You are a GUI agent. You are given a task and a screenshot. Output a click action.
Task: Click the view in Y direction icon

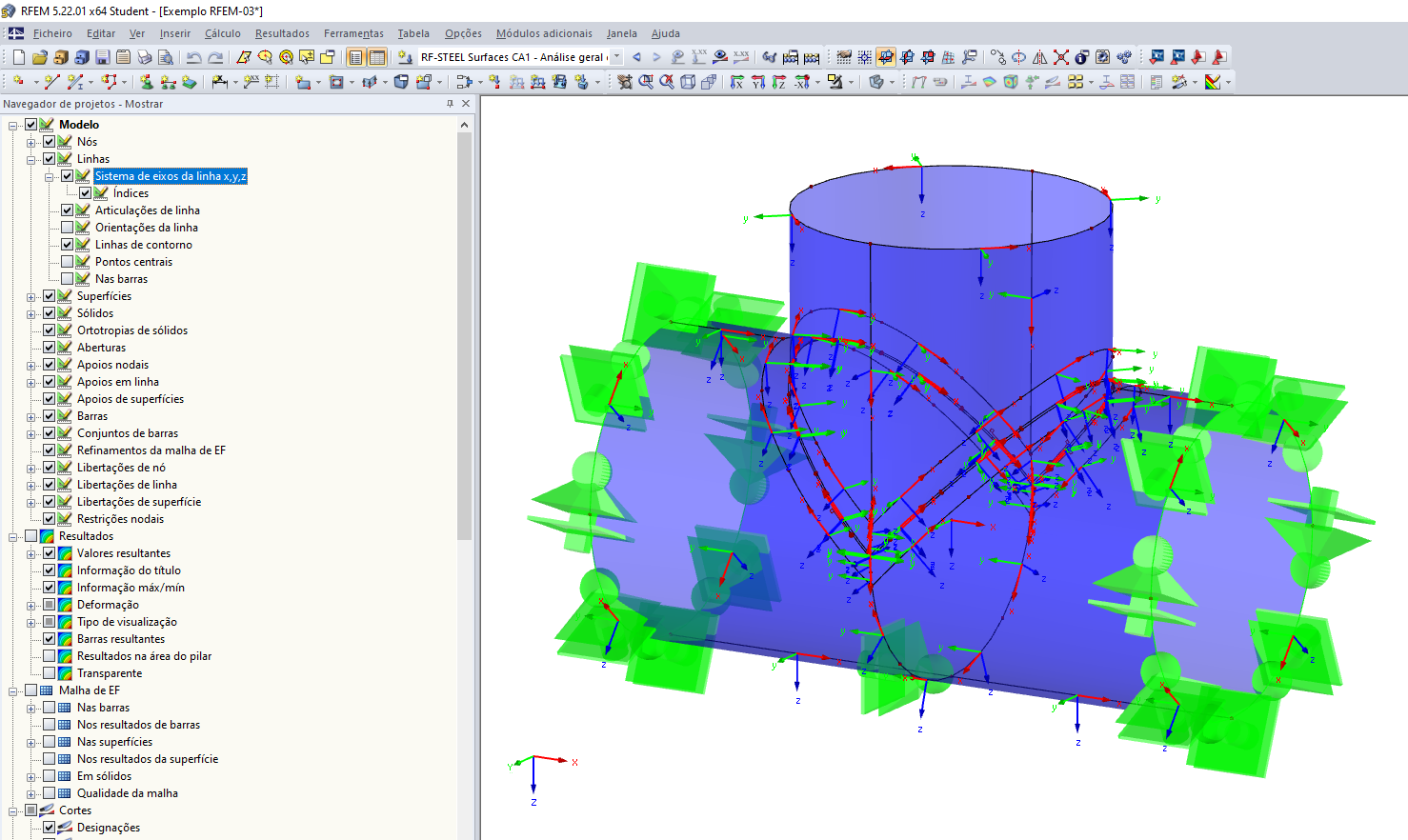click(758, 82)
